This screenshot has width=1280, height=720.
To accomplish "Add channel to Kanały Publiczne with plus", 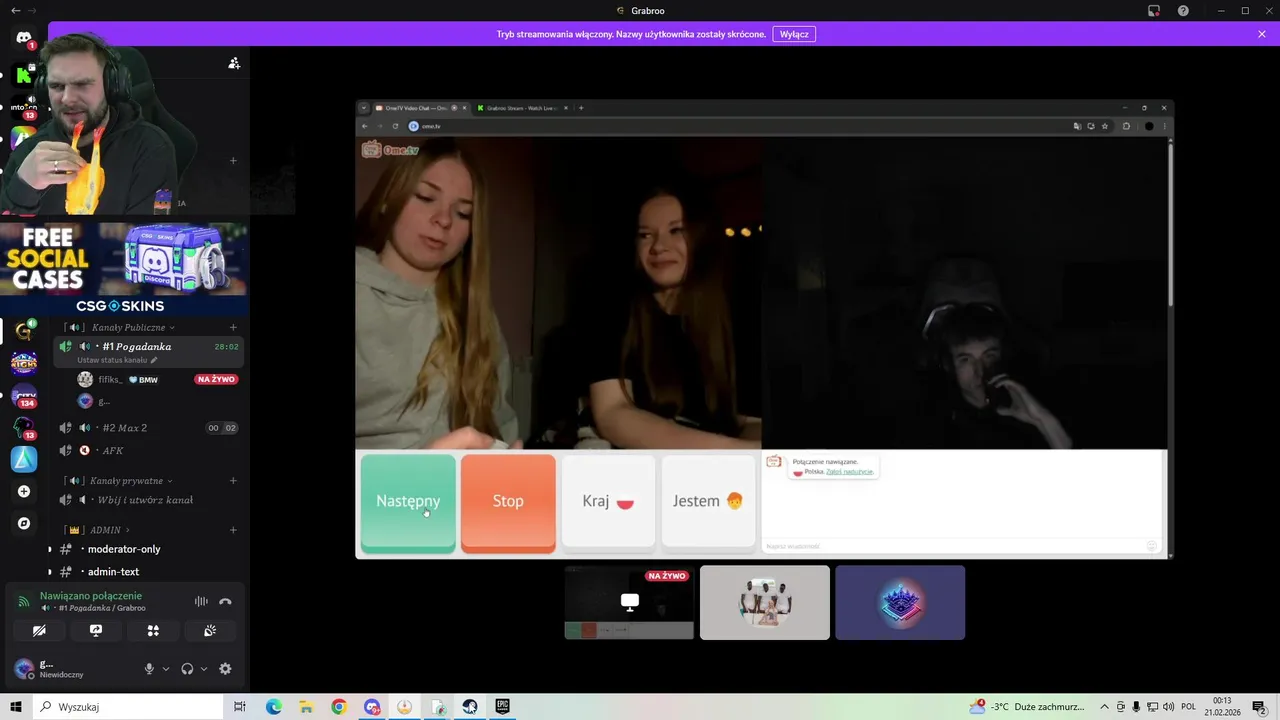I will click(234, 327).
